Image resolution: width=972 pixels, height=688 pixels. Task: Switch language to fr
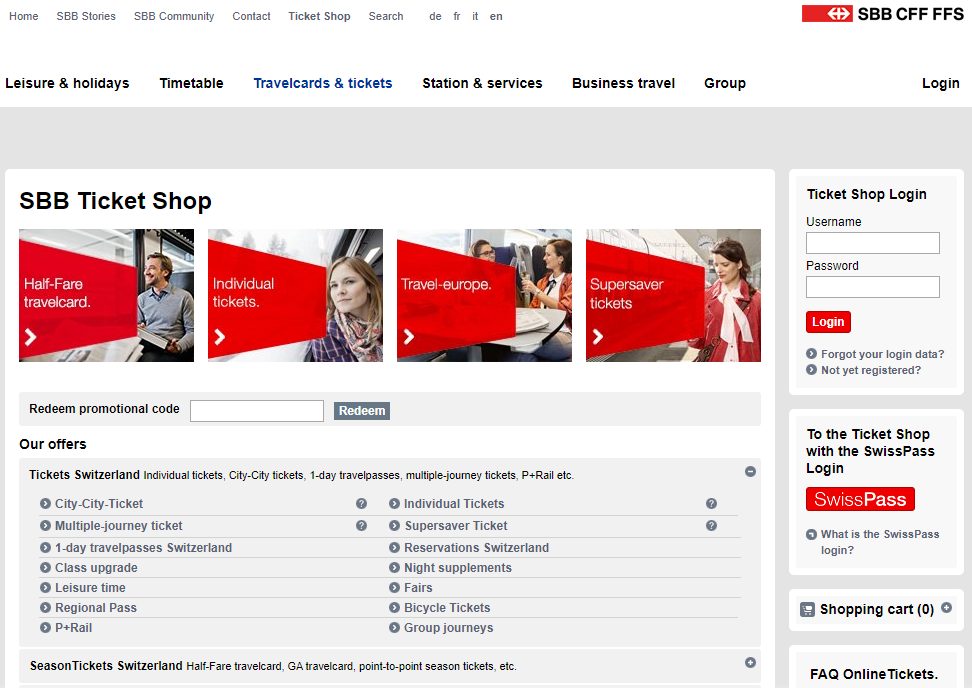click(457, 16)
